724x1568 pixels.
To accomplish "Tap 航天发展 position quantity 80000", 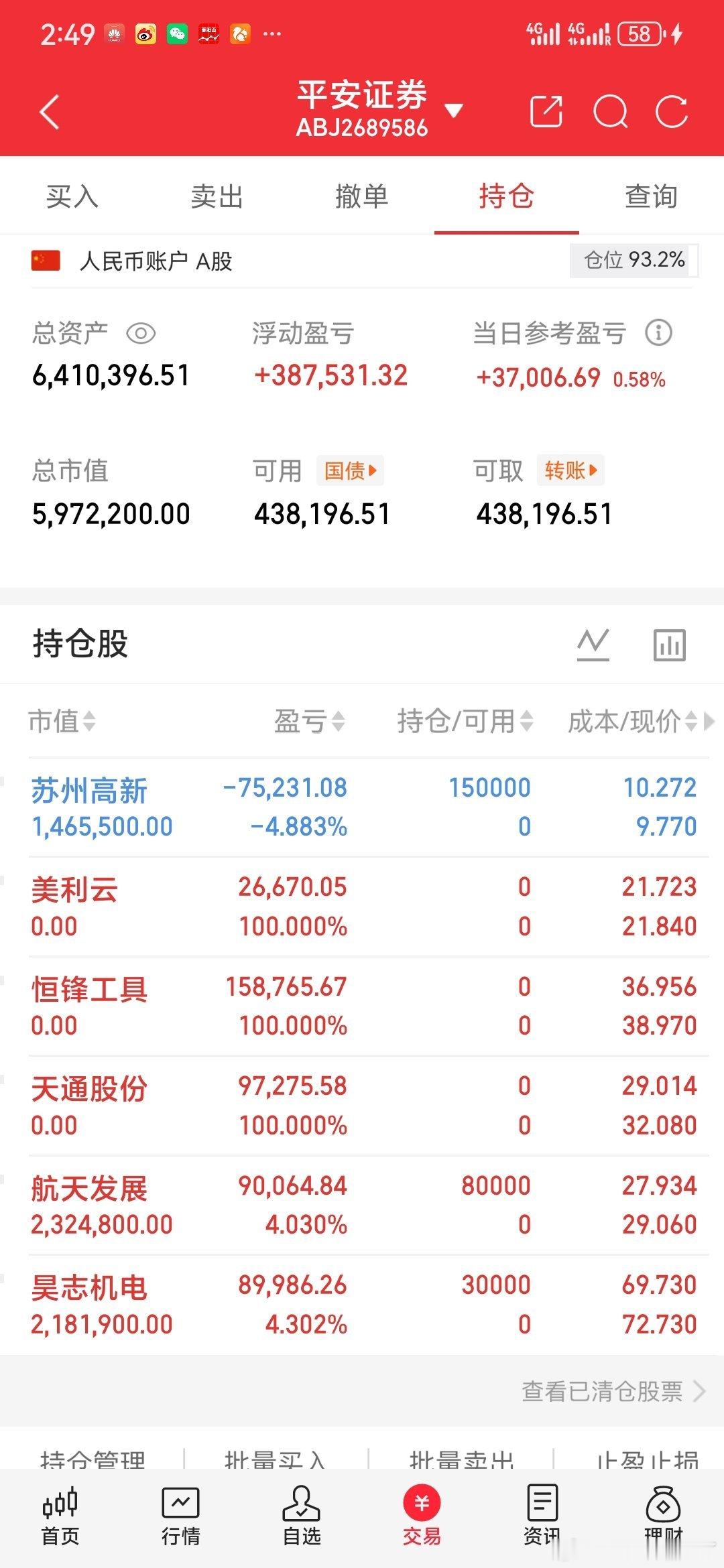I will pyautogui.click(x=496, y=1185).
